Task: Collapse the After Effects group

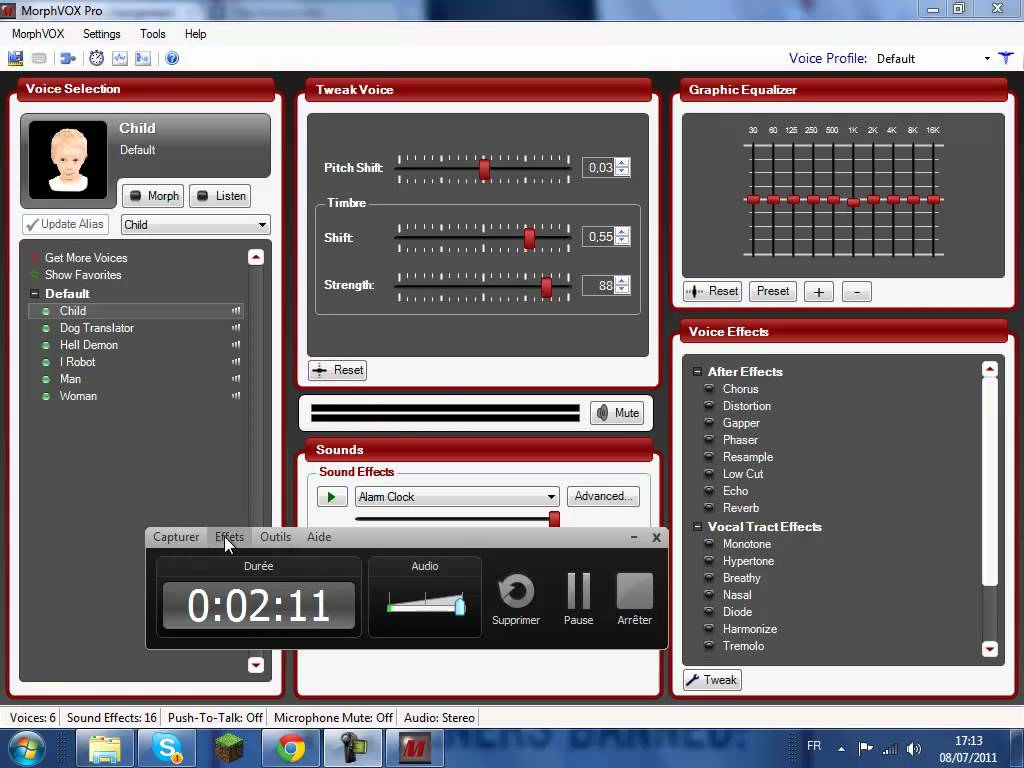Action: coord(697,371)
